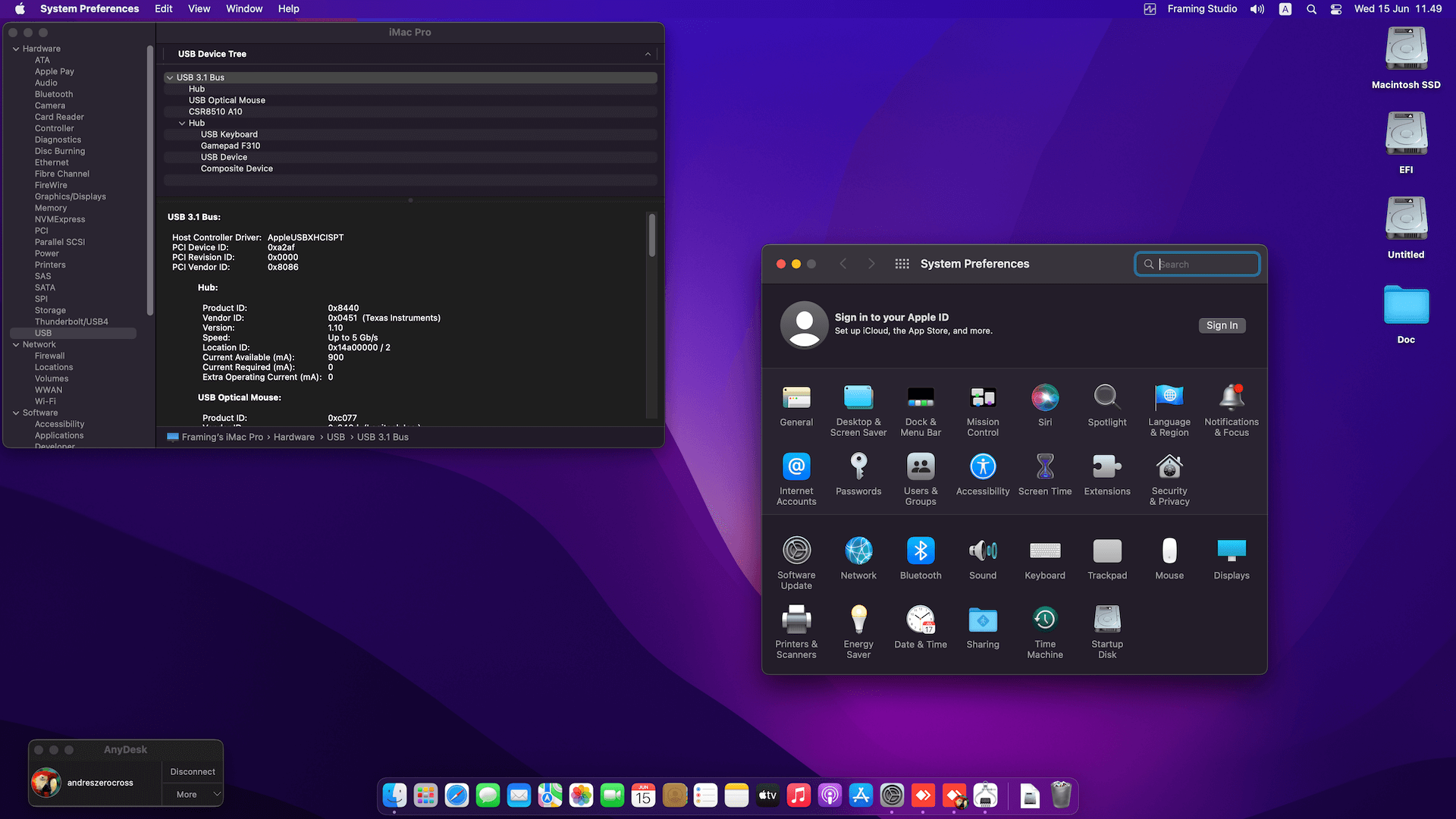Open Control Center in the menu bar
The height and width of the screenshot is (819, 1456).
point(1336,9)
